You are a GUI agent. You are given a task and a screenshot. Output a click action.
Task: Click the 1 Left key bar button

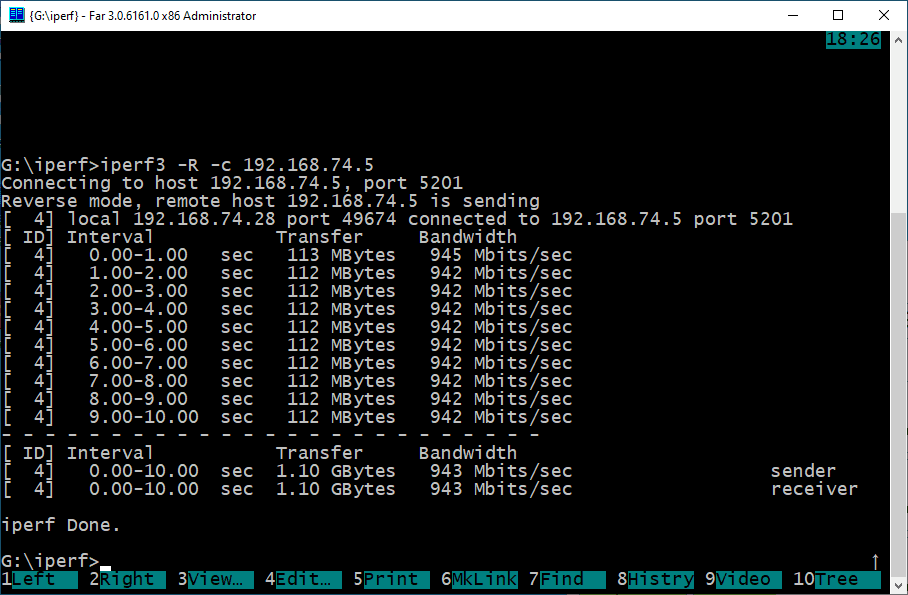[x=39, y=579]
